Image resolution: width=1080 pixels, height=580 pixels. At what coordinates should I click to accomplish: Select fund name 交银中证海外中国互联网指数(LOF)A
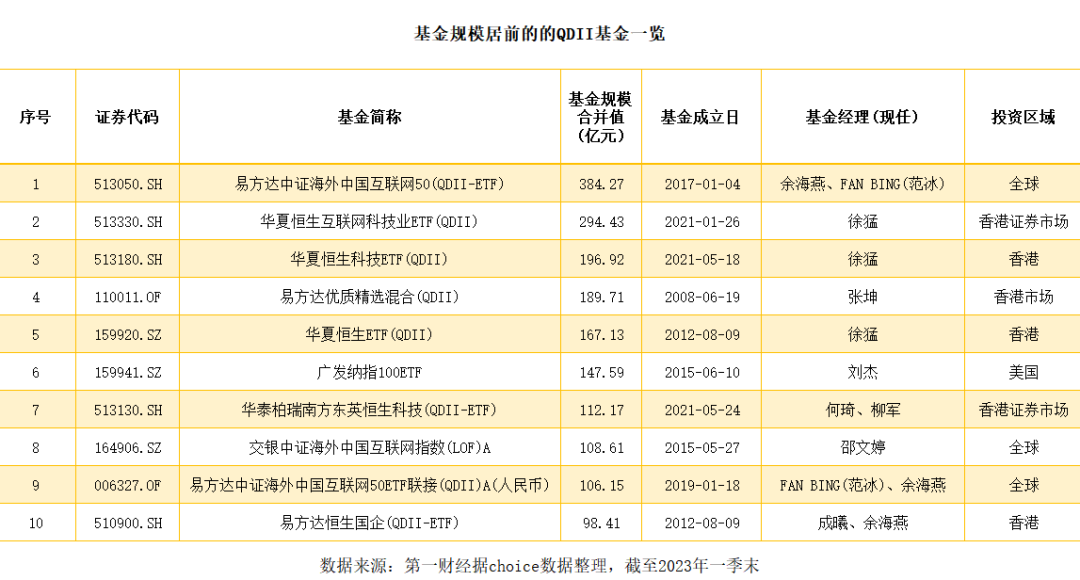click(369, 448)
